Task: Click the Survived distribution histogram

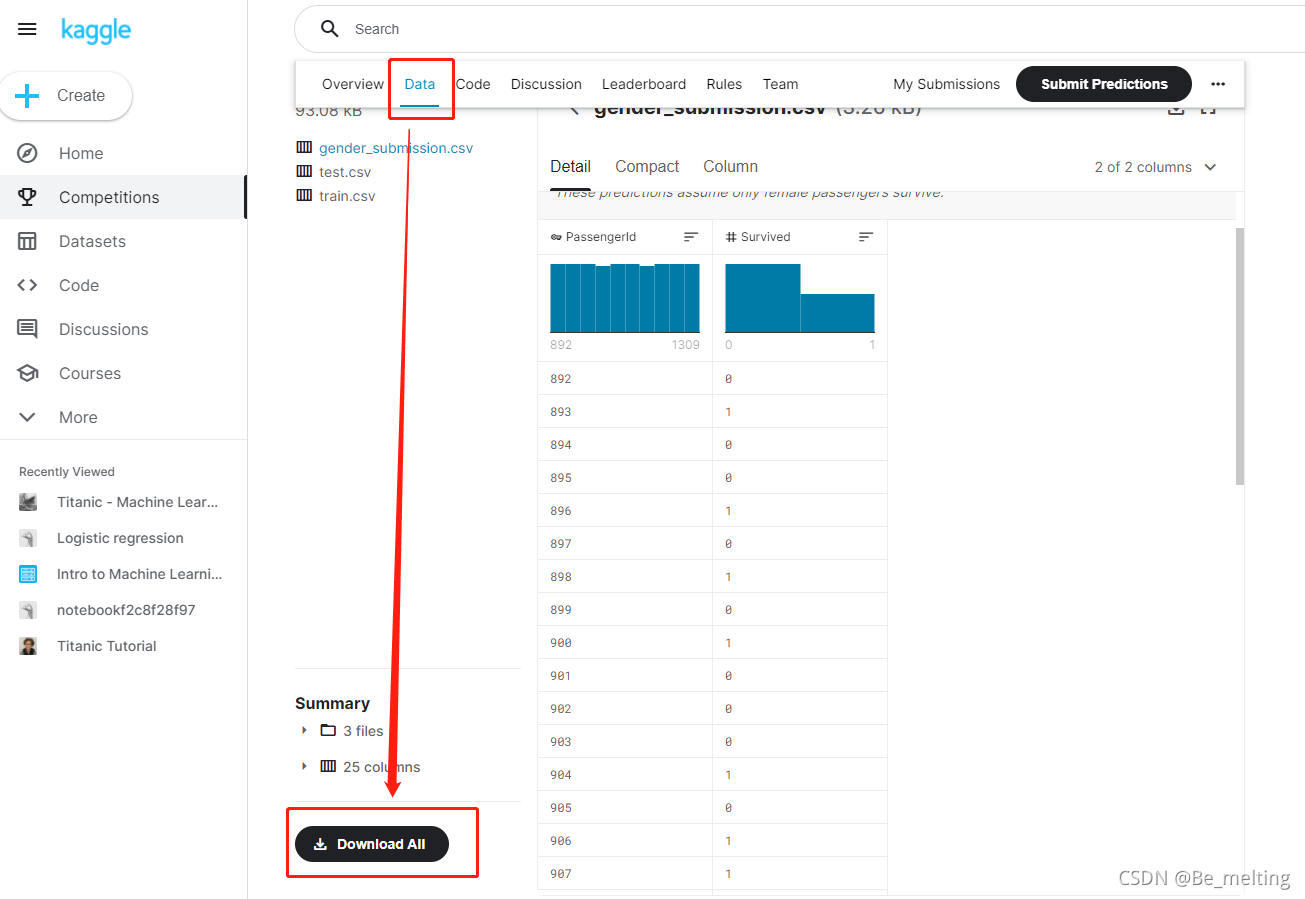Action: pyautogui.click(x=800, y=298)
